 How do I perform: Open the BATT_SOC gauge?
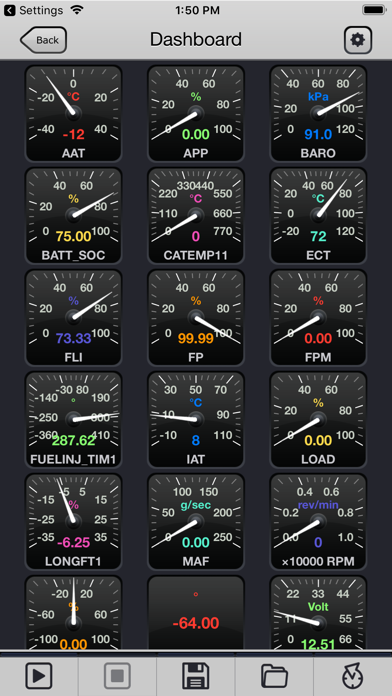click(x=73, y=216)
